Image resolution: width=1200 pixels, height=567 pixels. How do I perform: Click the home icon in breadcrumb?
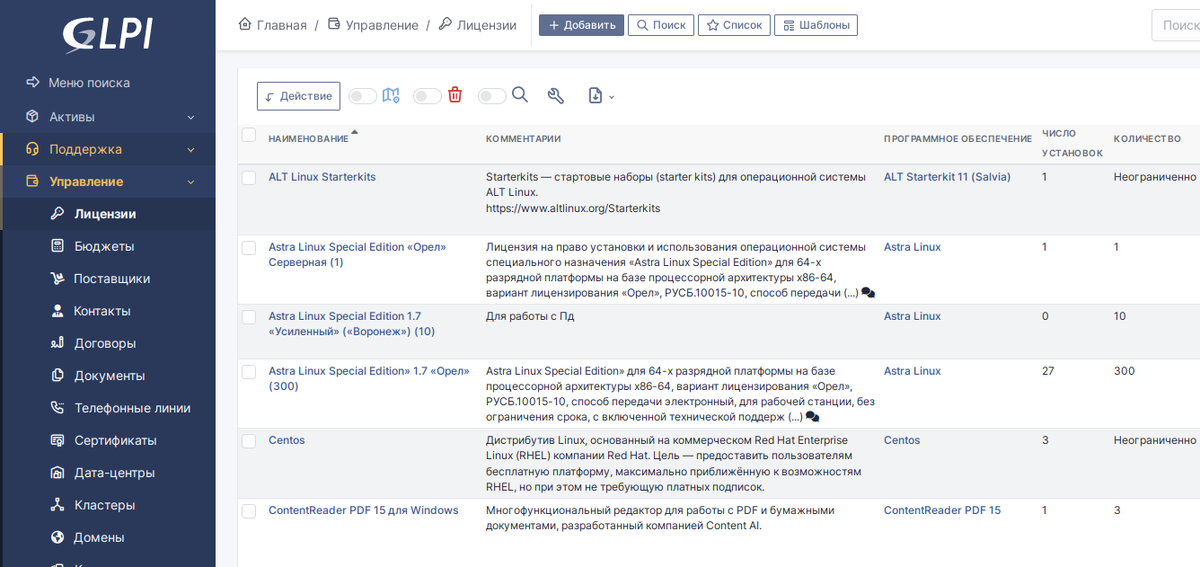coord(245,25)
